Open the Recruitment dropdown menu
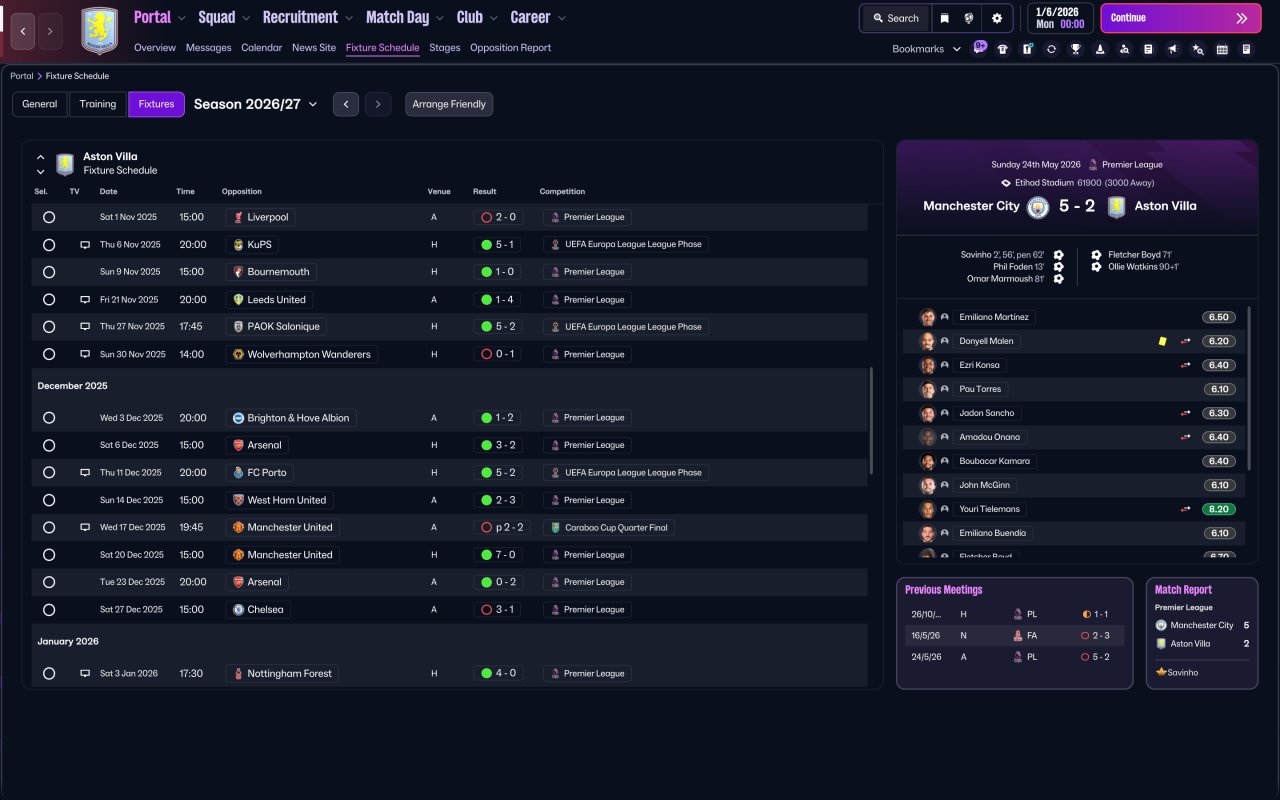The width and height of the screenshot is (1280, 800). [308, 17]
